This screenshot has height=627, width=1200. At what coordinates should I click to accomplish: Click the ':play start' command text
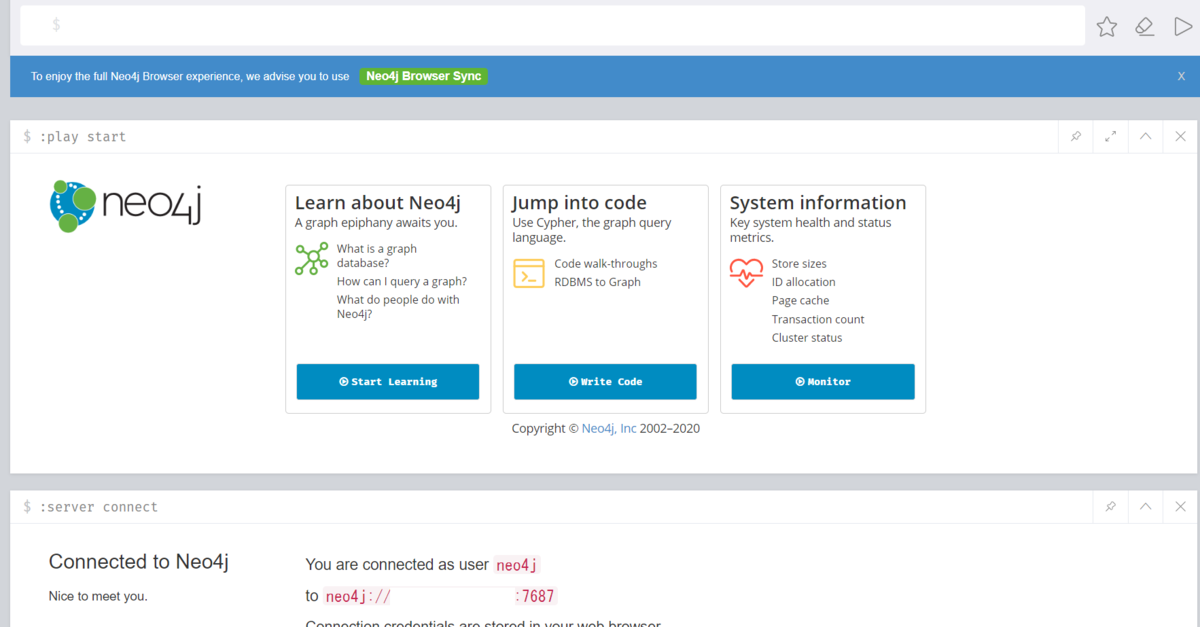pyautogui.click(x=83, y=137)
